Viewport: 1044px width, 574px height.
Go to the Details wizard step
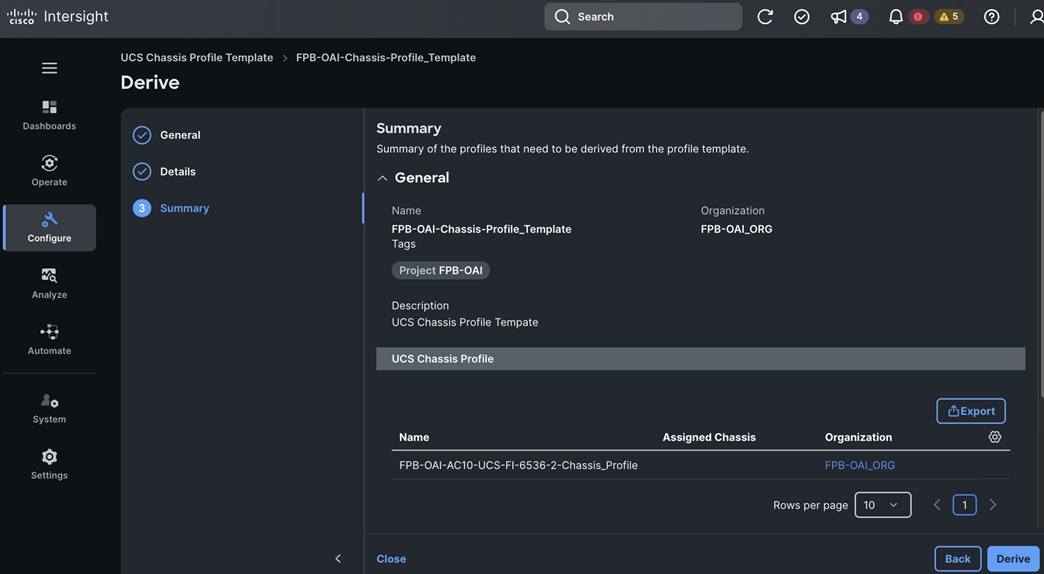[164, 172]
